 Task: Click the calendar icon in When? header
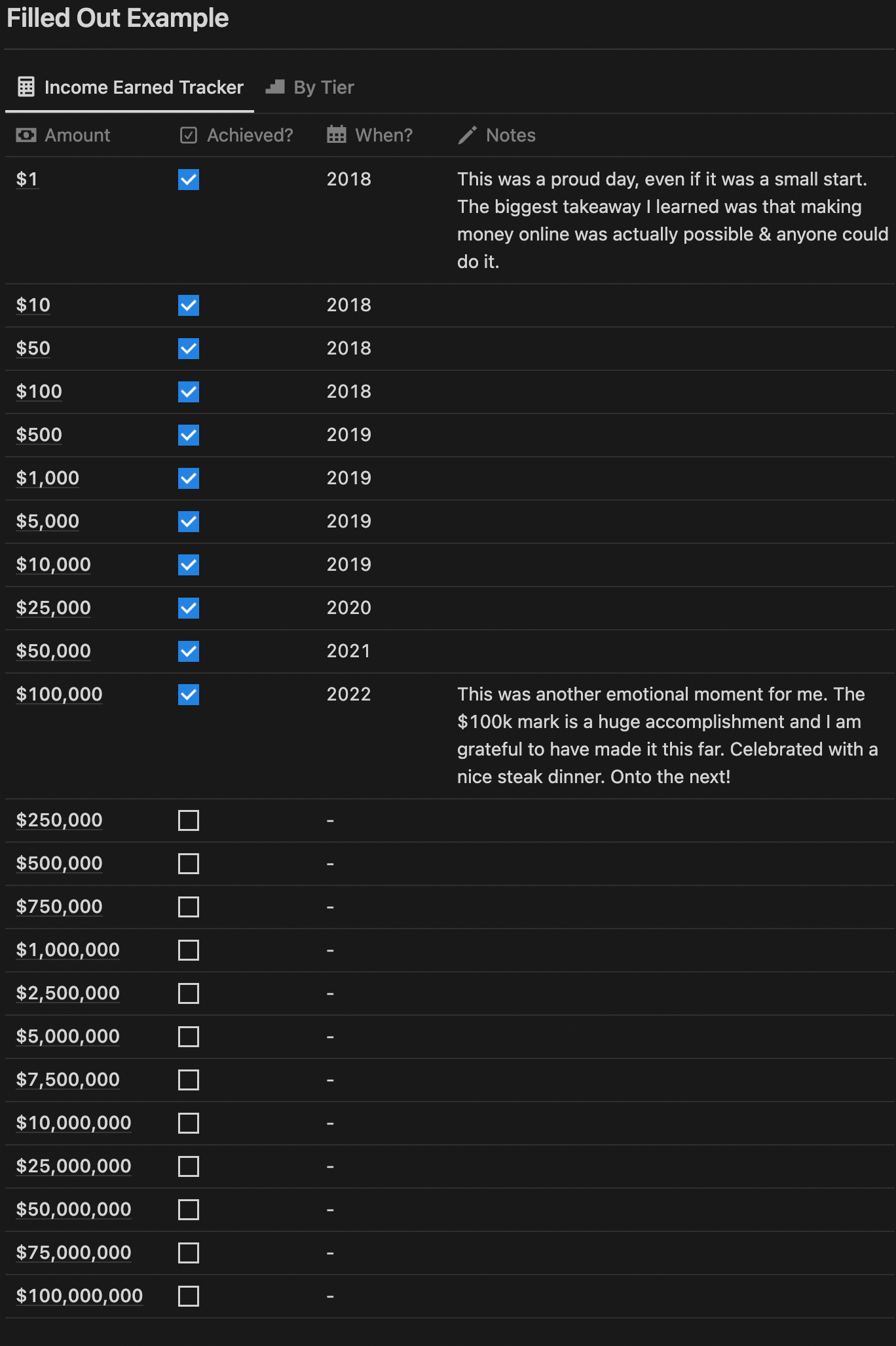click(x=337, y=135)
